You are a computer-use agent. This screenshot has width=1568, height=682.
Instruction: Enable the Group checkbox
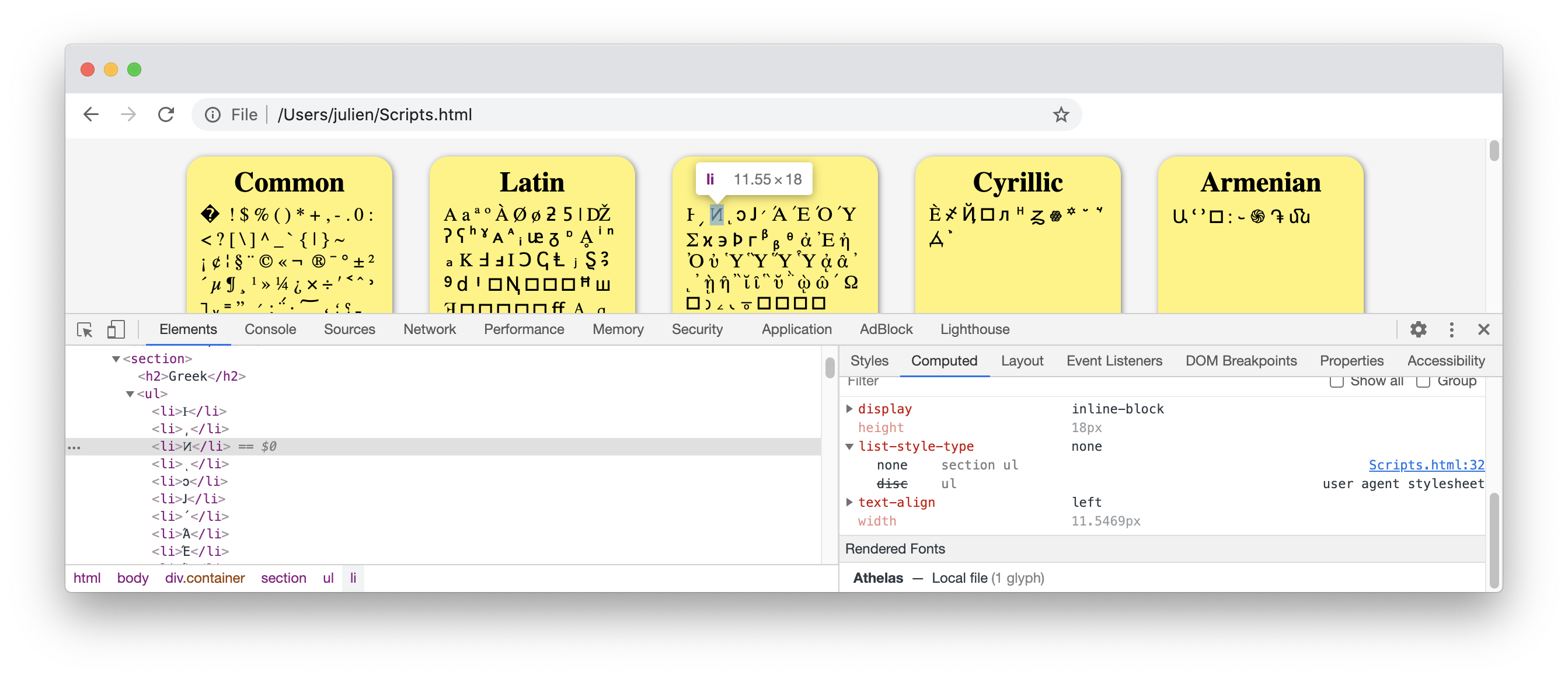pos(1423,382)
